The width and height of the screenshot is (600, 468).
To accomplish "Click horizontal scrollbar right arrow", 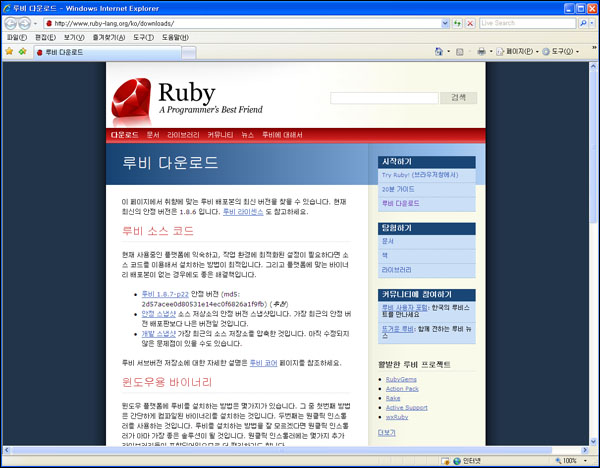I will tap(585, 450).
